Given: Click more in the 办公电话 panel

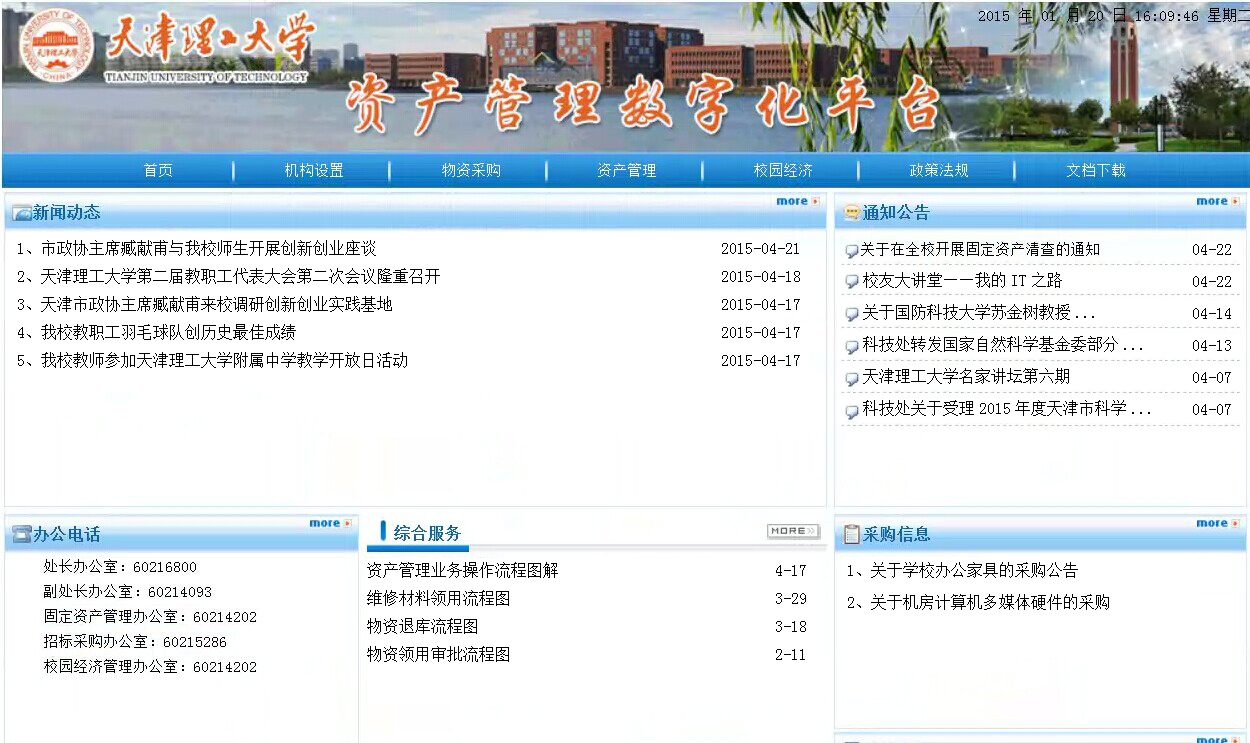Looking at the screenshot, I should click(x=331, y=523).
